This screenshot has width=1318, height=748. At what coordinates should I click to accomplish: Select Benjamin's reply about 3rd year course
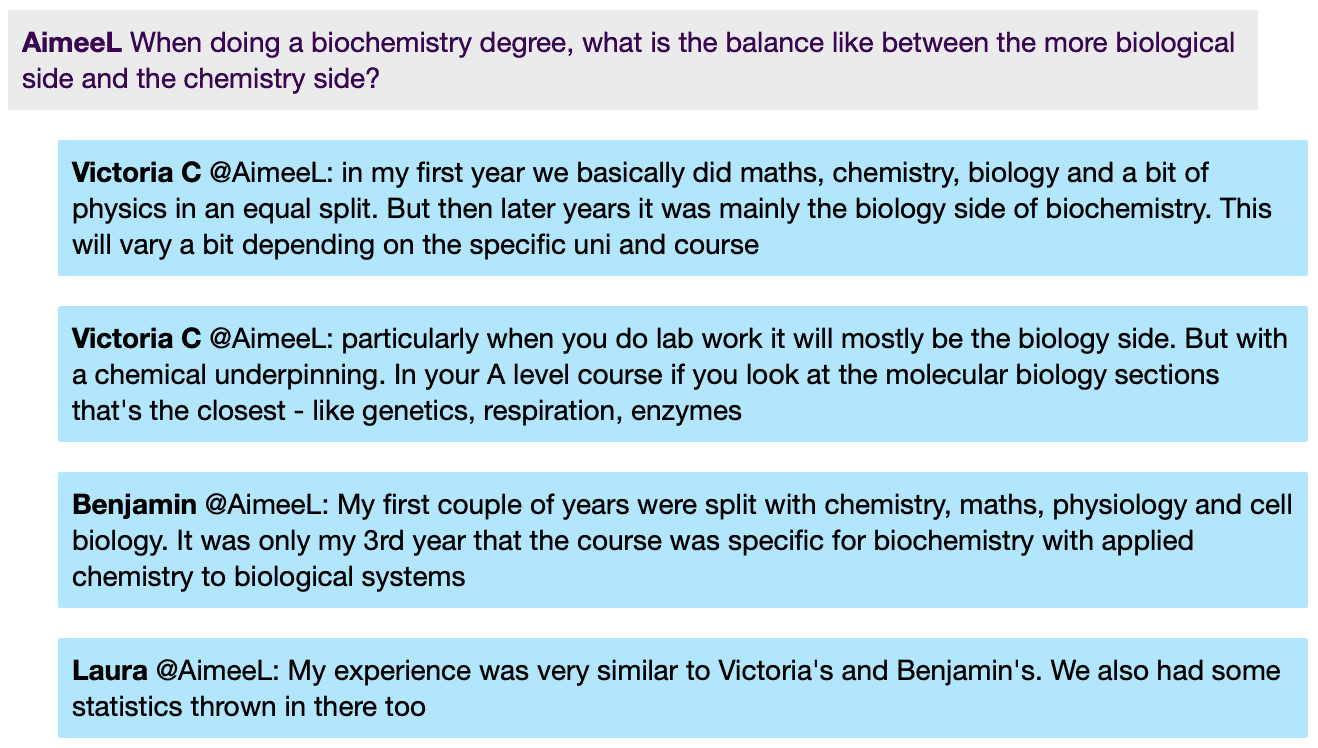(x=683, y=540)
